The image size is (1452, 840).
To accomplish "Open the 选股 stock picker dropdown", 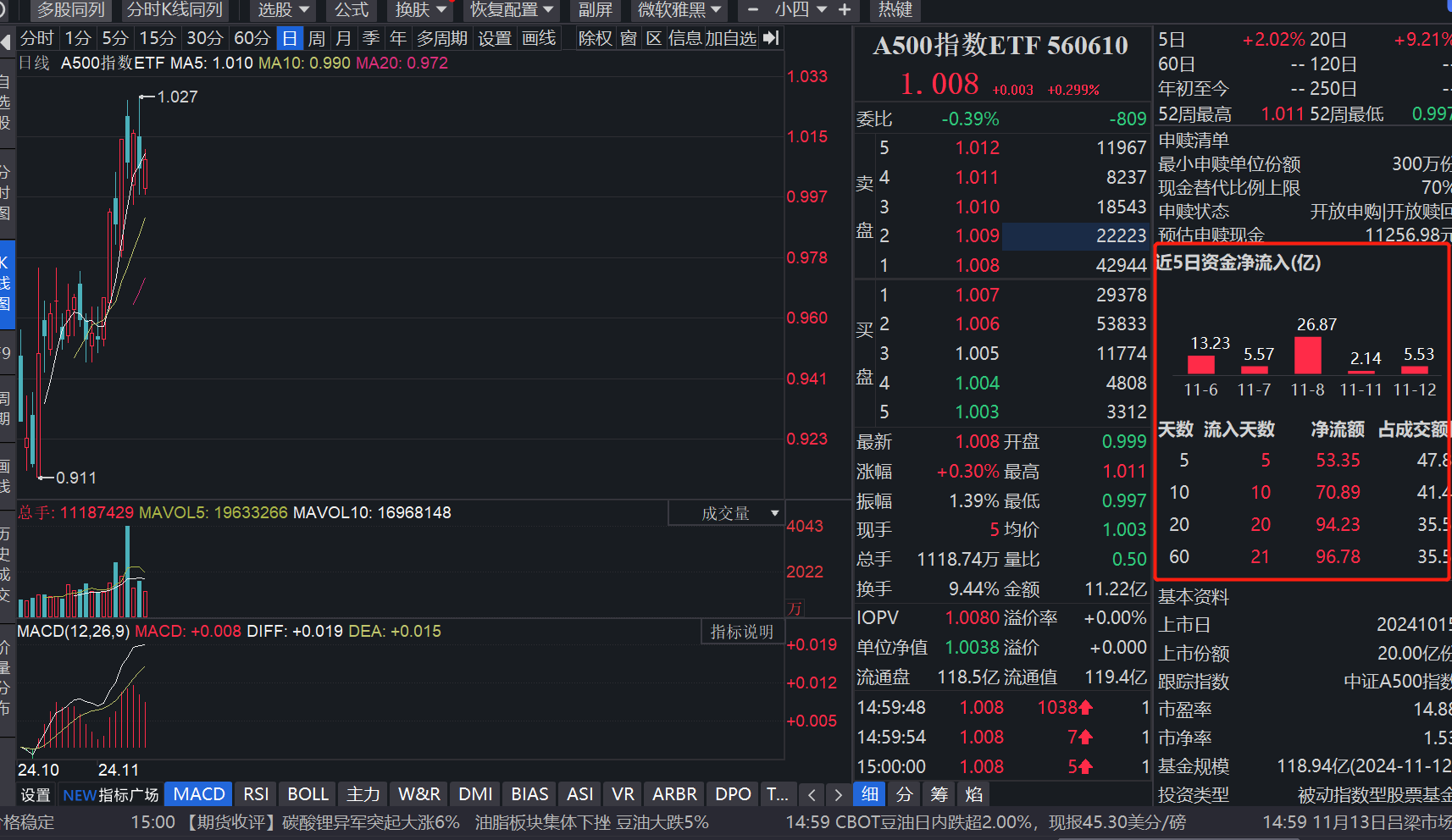I will (x=281, y=10).
